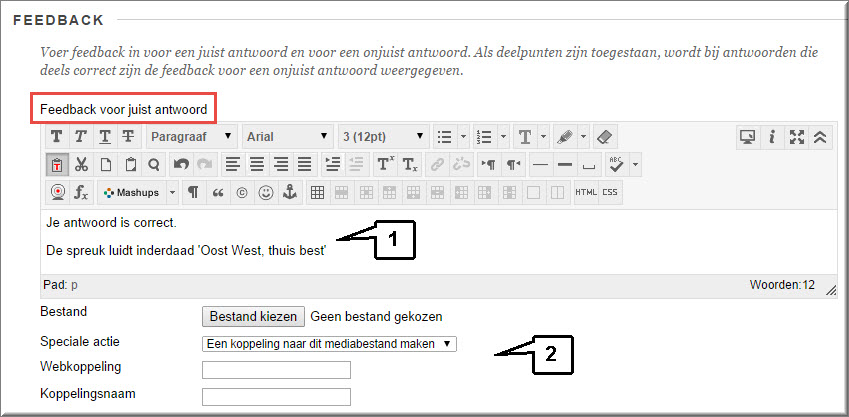Screen dimensions: 849x417
Task: Open the HTML code view
Action: click(586, 193)
